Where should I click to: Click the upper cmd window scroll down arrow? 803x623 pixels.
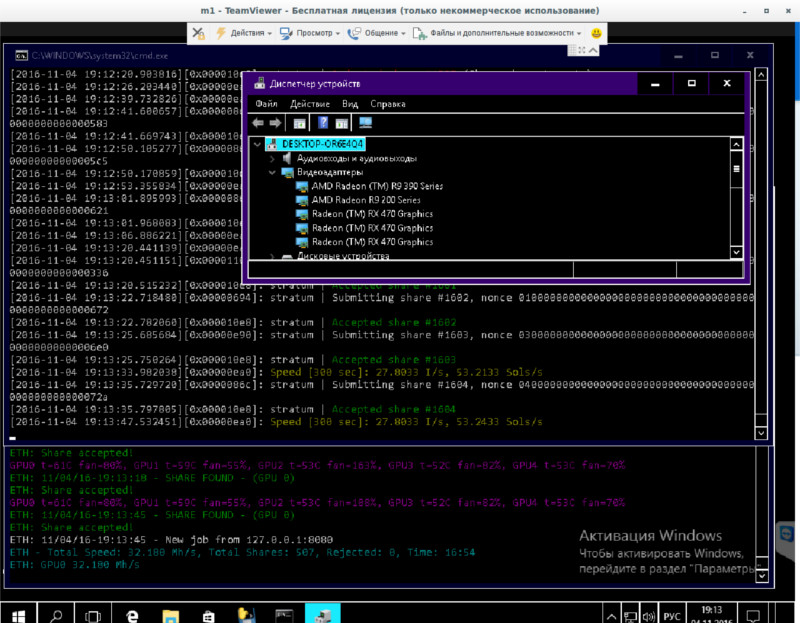click(x=761, y=433)
